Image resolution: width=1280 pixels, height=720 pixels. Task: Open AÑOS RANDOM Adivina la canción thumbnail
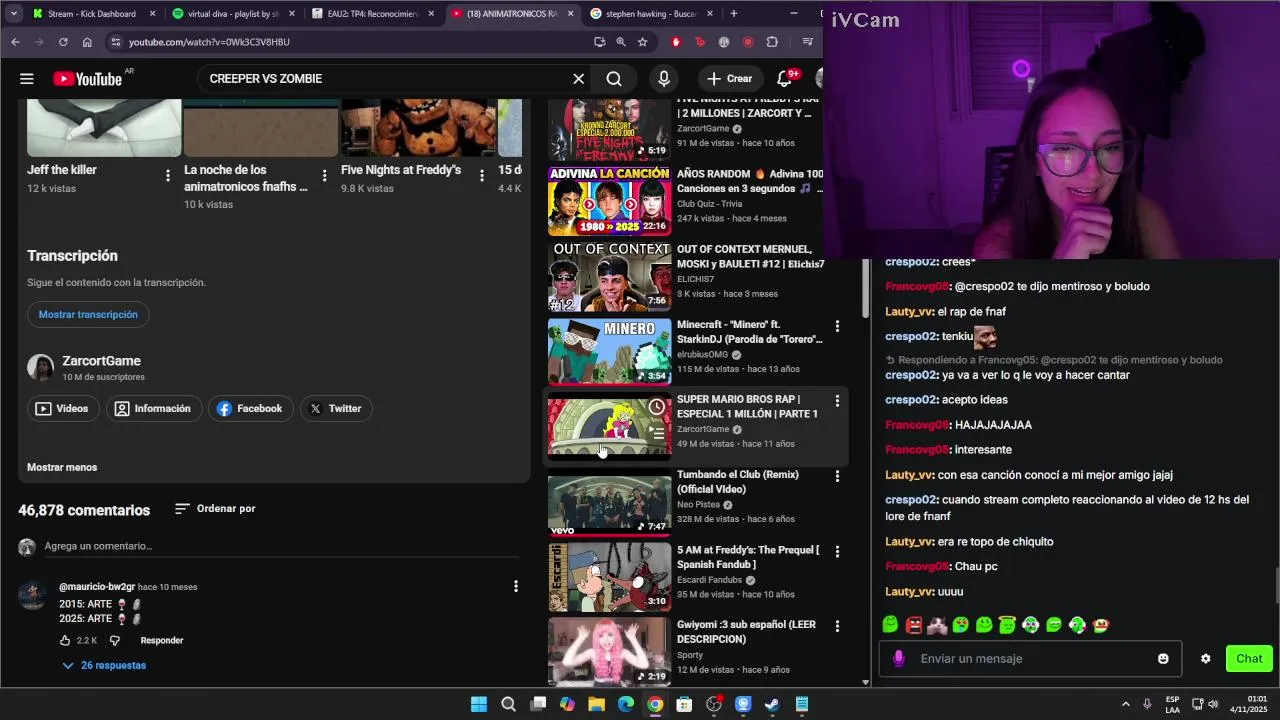(609, 201)
